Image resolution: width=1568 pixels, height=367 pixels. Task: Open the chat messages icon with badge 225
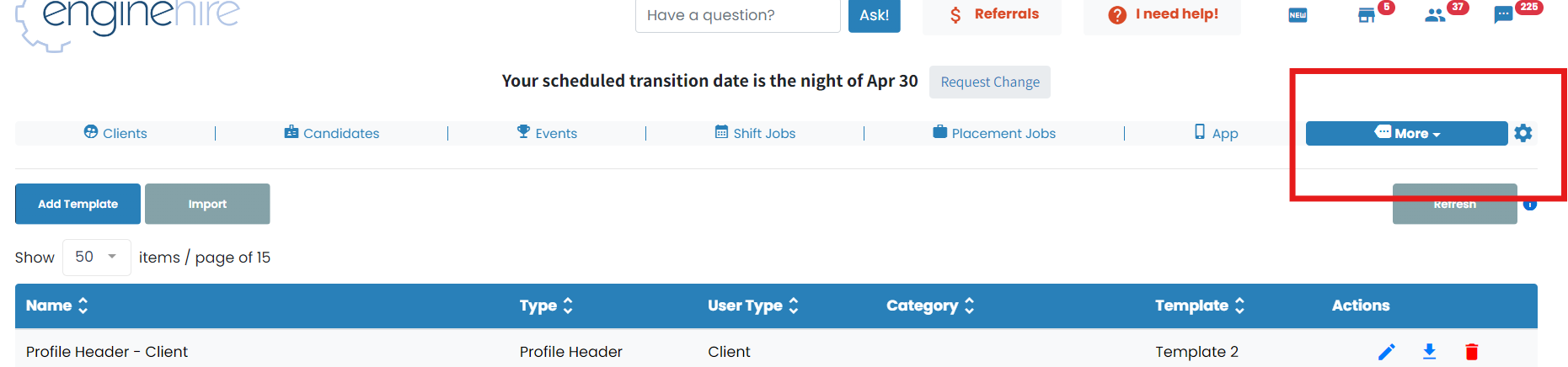pyautogui.click(x=1503, y=15)
